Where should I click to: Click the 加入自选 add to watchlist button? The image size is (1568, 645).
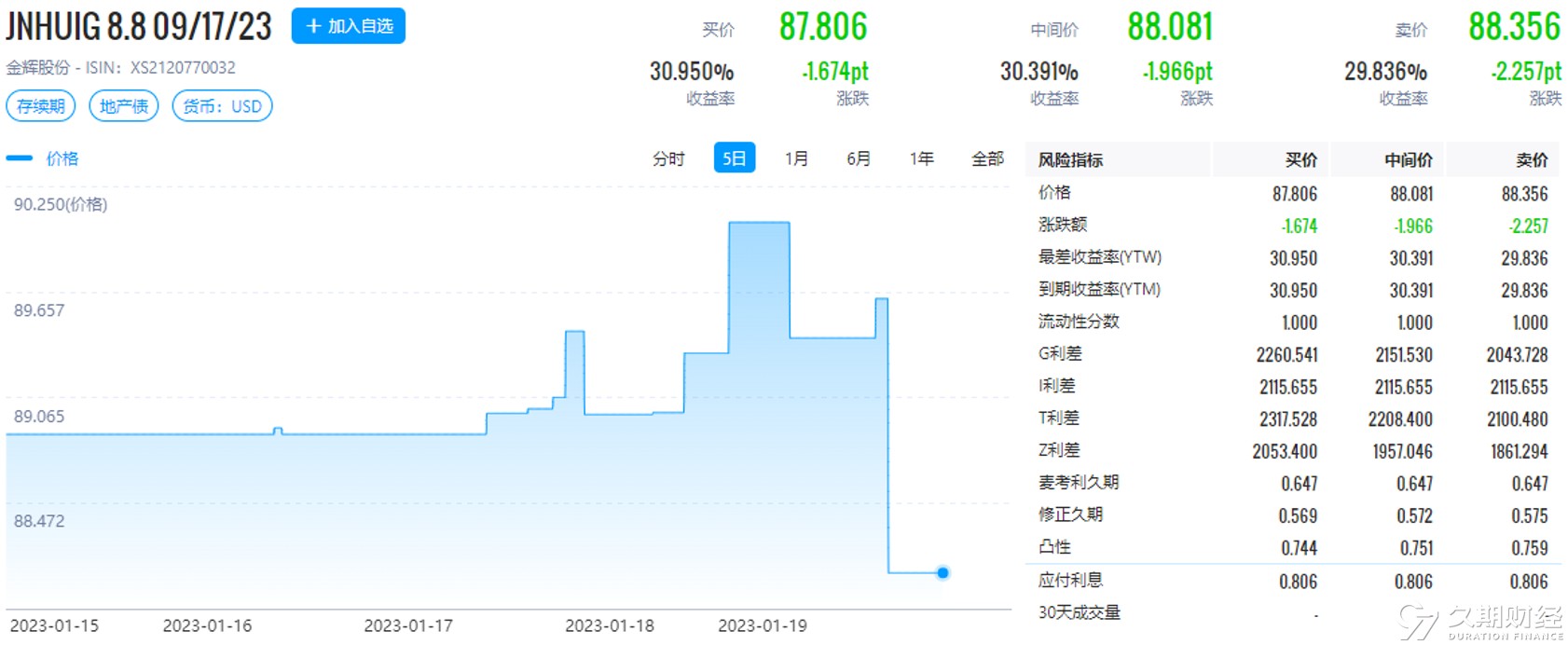[348, 26]
